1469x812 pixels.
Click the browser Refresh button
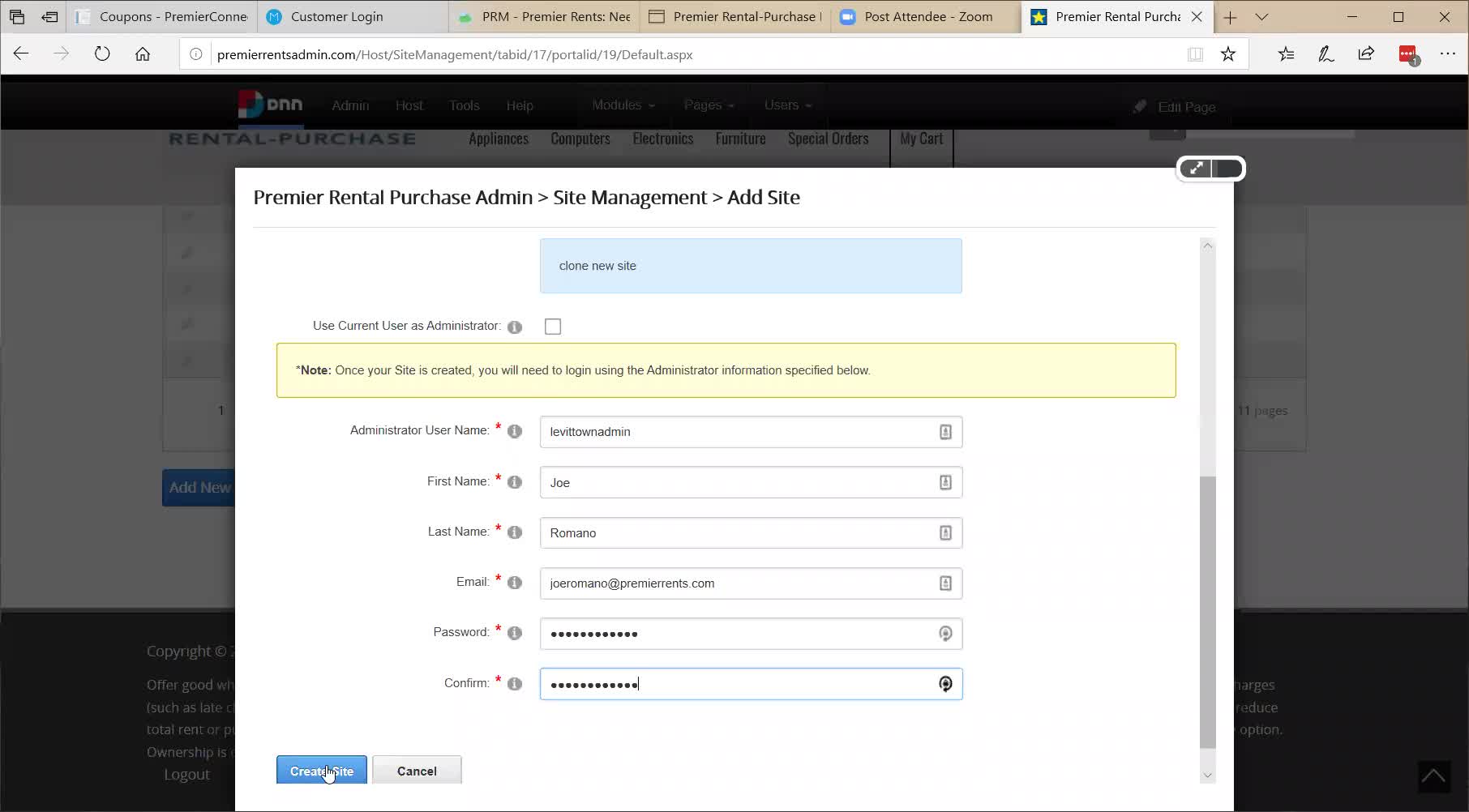click(102, 54)
